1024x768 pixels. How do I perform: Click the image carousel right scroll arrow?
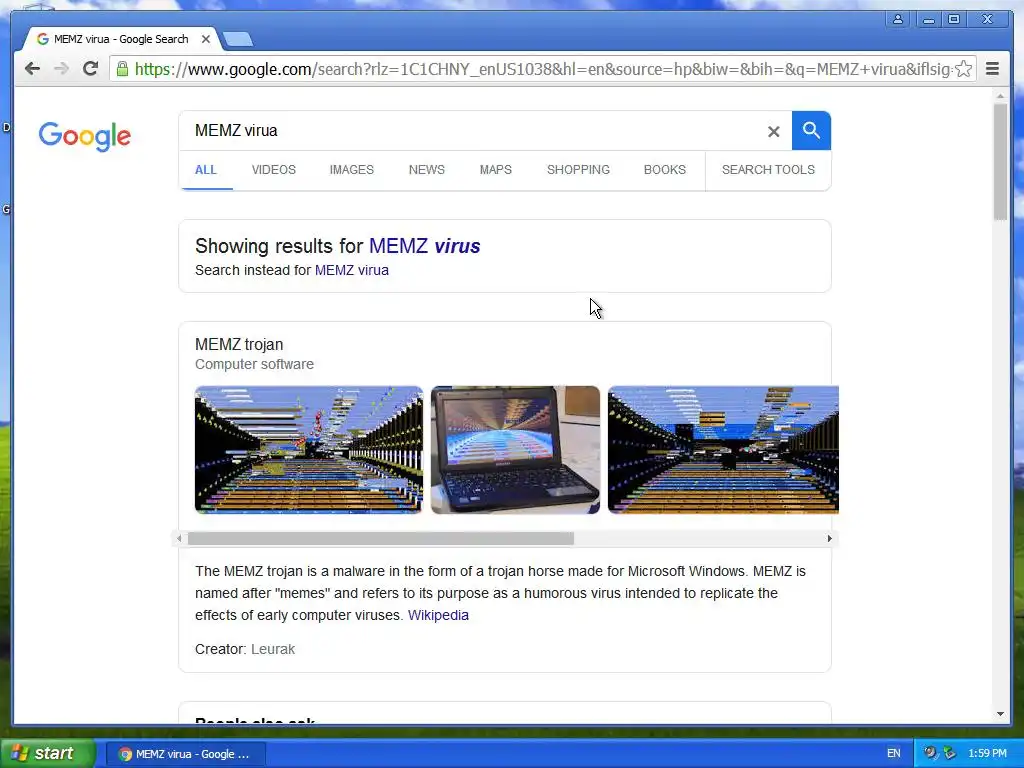[829, 539]
